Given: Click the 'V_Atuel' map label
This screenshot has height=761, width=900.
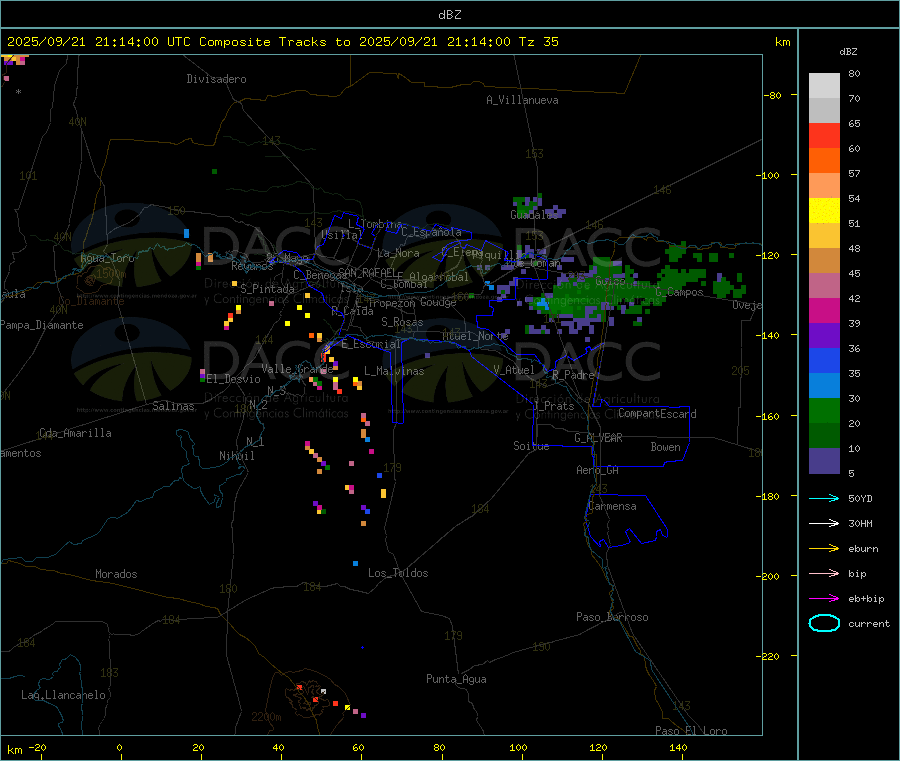Looking at the screenshot, I should pyautogui.click(x=514, y=370).
